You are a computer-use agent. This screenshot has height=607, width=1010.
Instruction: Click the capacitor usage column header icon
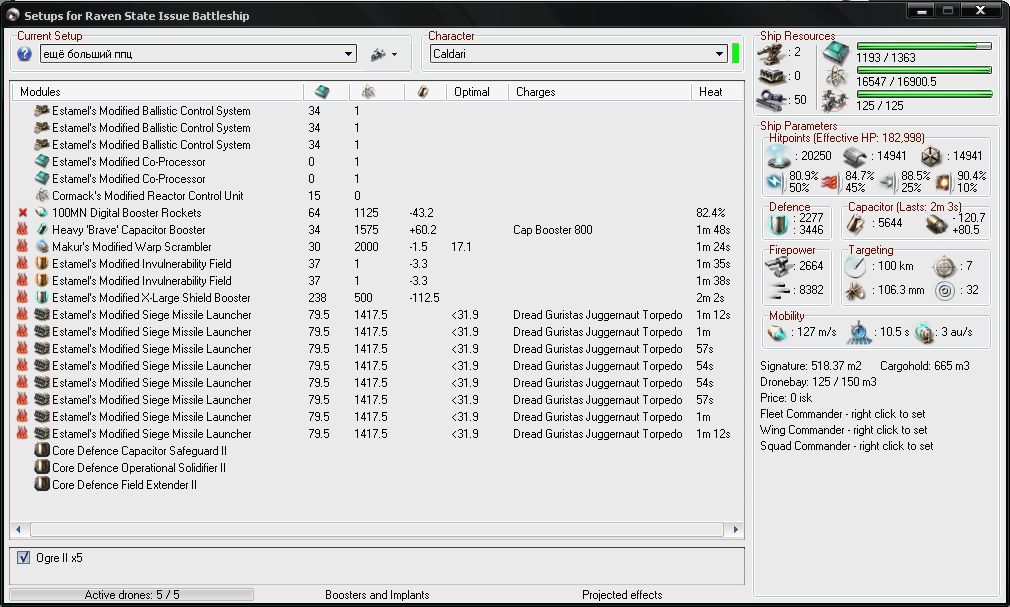pyautogui.click(x=422, y=92)
